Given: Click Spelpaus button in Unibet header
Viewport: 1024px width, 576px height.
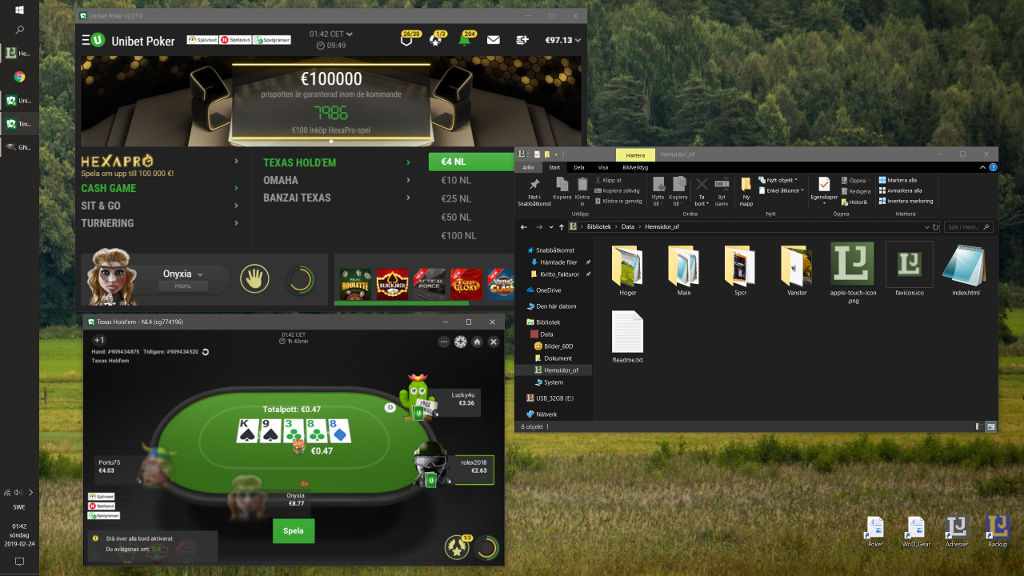Looking at the screenshot, I should [x=236, y=40].
